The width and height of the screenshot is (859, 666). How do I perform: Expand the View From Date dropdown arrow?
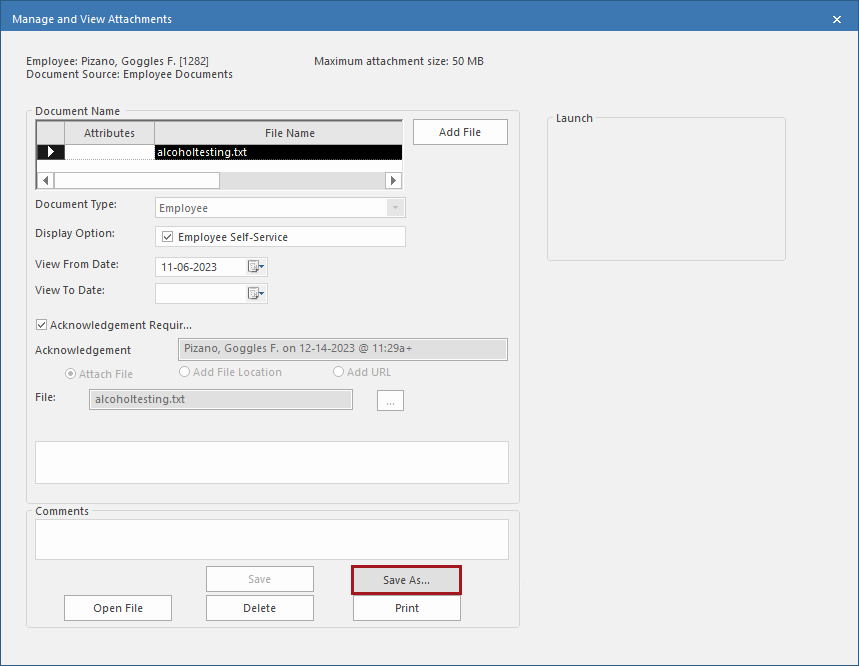point(262,267)
